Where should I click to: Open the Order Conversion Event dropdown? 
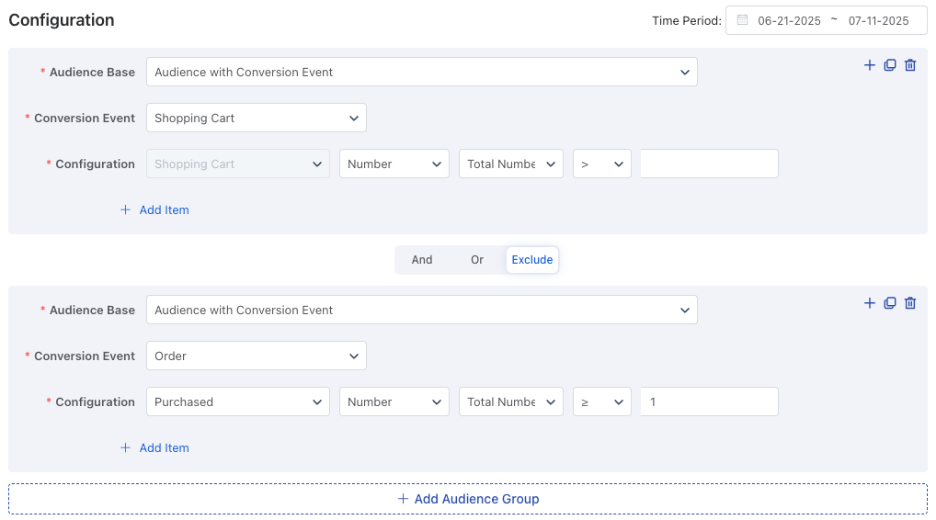(x=256, y=356)
